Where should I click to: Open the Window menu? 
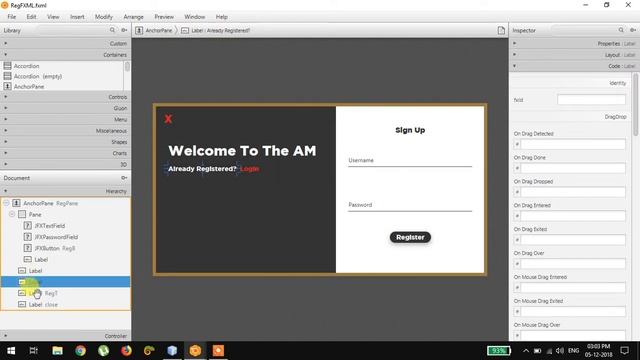point(195,17)
